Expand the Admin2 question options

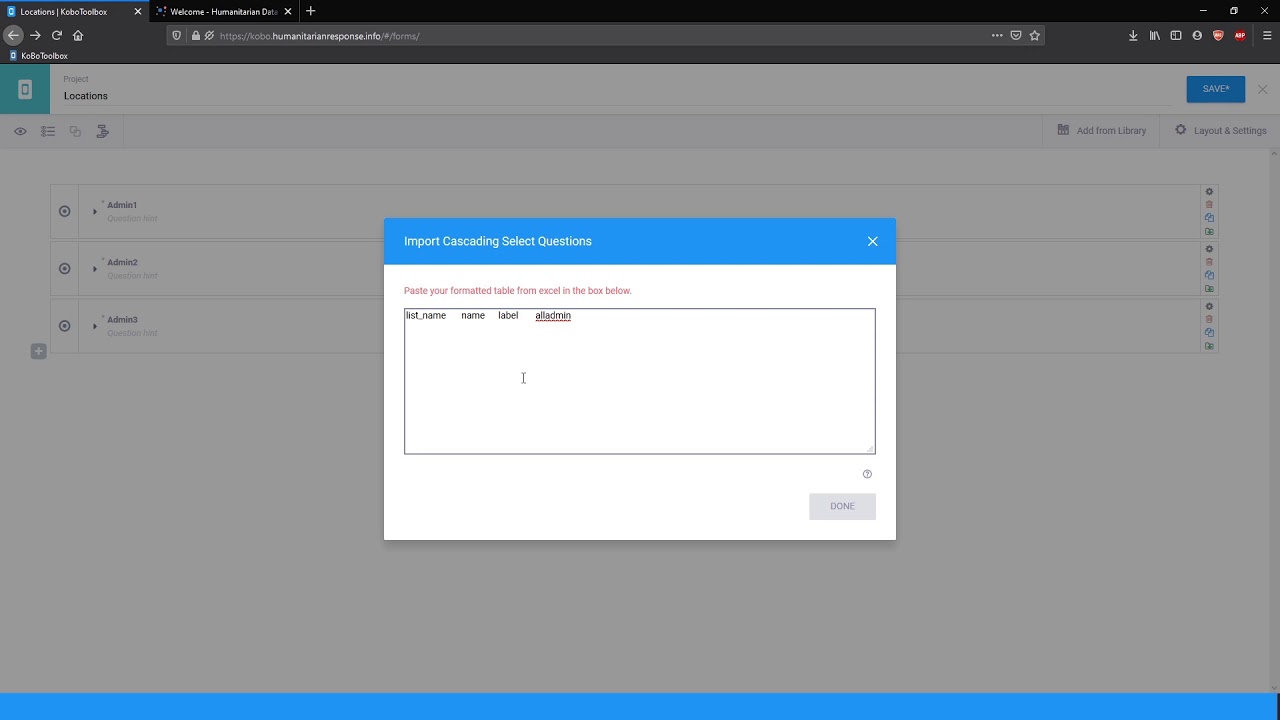(x=95, y=269)
